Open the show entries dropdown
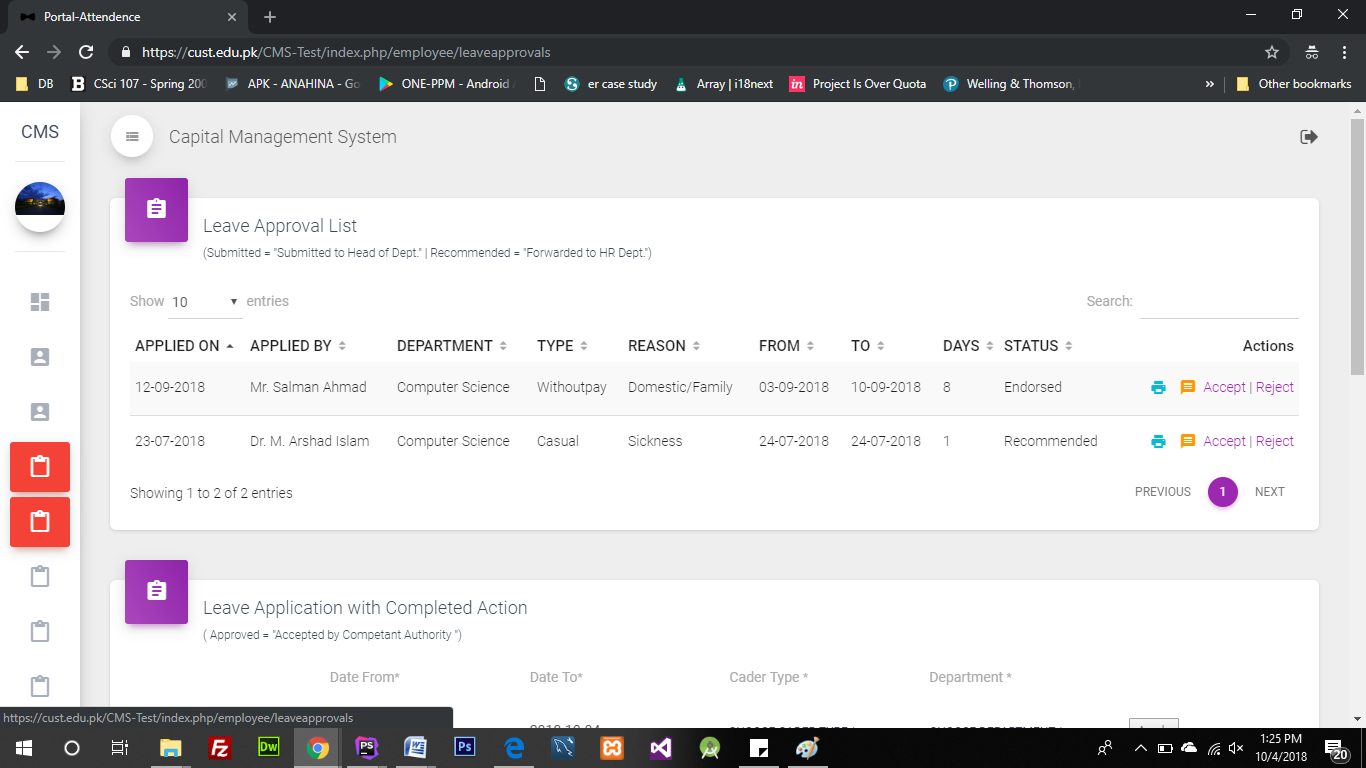The width and height of the screenshot is (1366, 768). click(x=205, y=302)
